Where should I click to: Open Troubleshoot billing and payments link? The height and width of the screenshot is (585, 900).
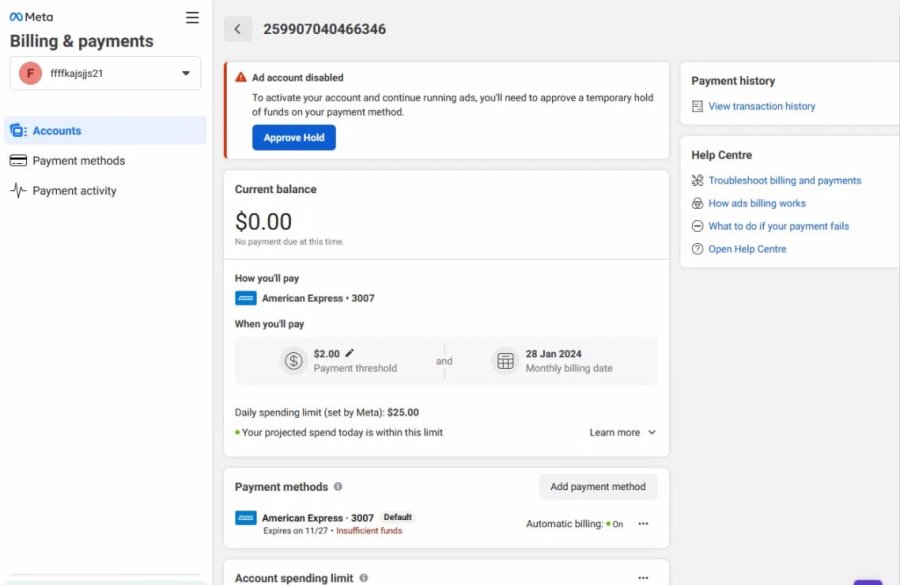point(784,181)
